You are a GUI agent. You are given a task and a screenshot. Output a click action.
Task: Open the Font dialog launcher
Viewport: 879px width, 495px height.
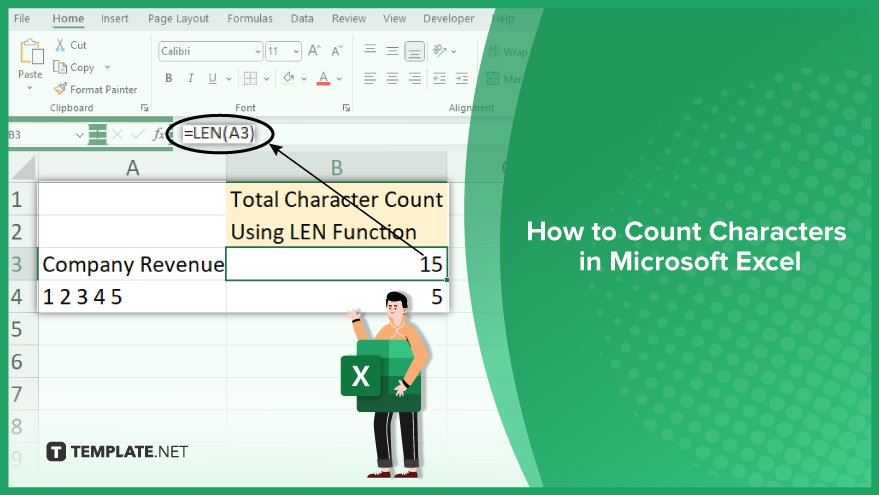(346, 108)
